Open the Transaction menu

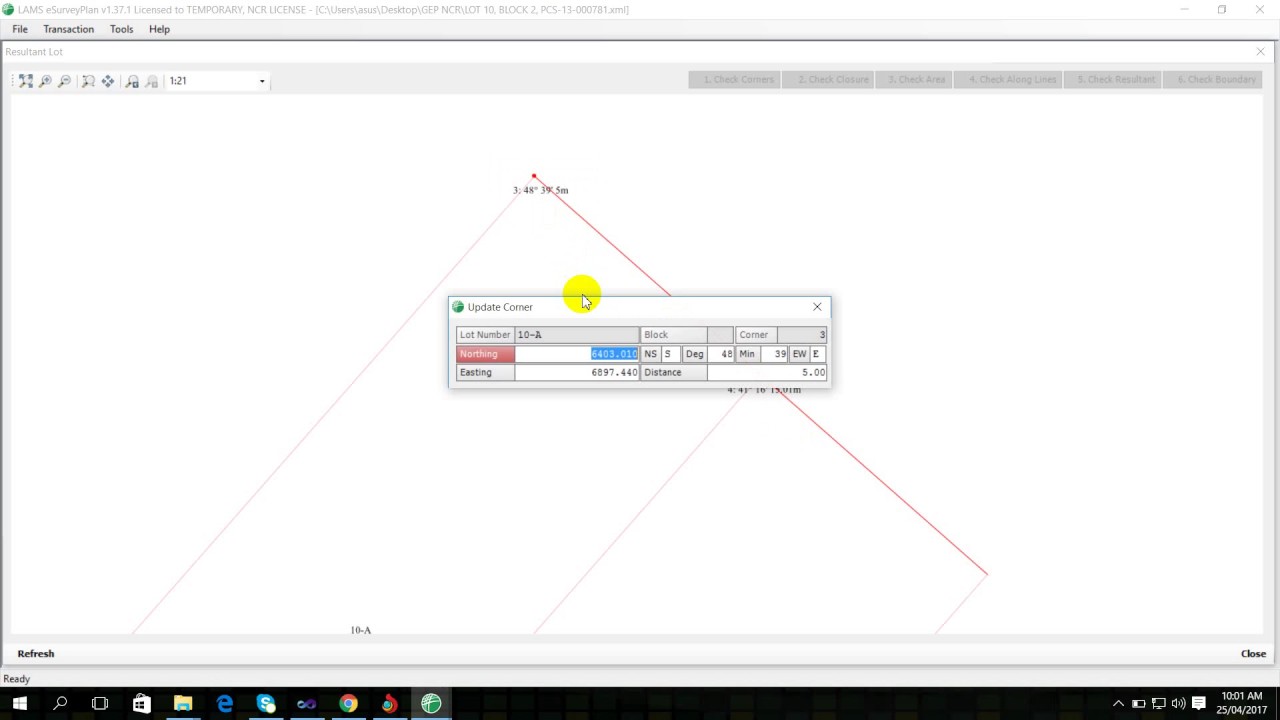click(x=68, y=29)
